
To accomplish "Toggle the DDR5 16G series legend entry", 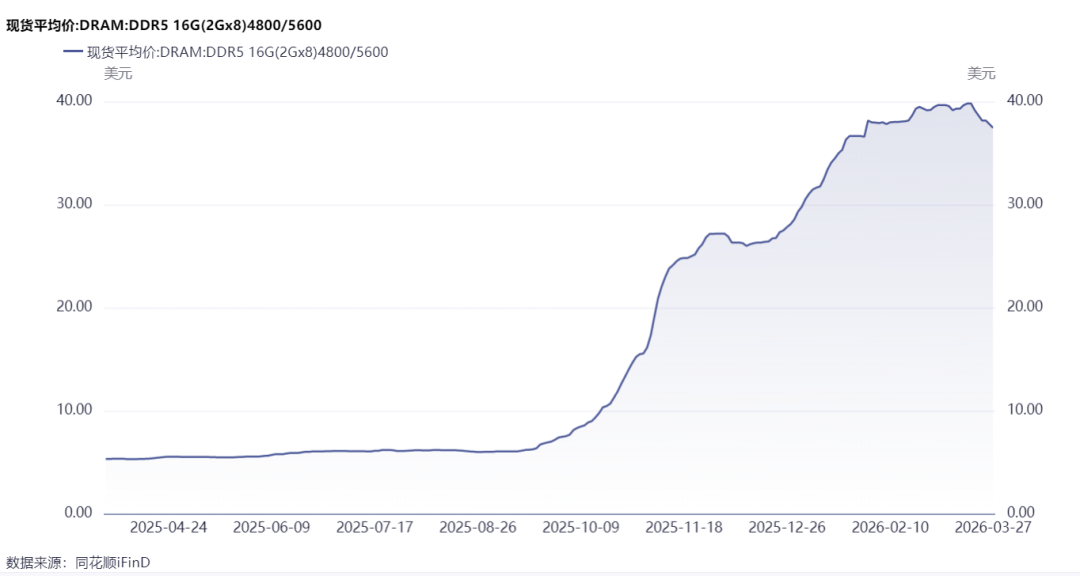I will click(x=226, y=52).
